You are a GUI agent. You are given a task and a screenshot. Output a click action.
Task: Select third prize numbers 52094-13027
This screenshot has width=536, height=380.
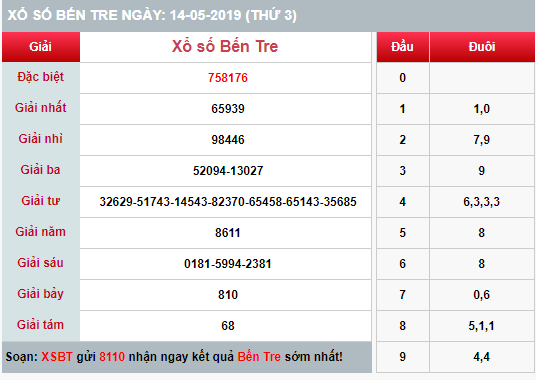pyautogui.click(x=228, y=171)
